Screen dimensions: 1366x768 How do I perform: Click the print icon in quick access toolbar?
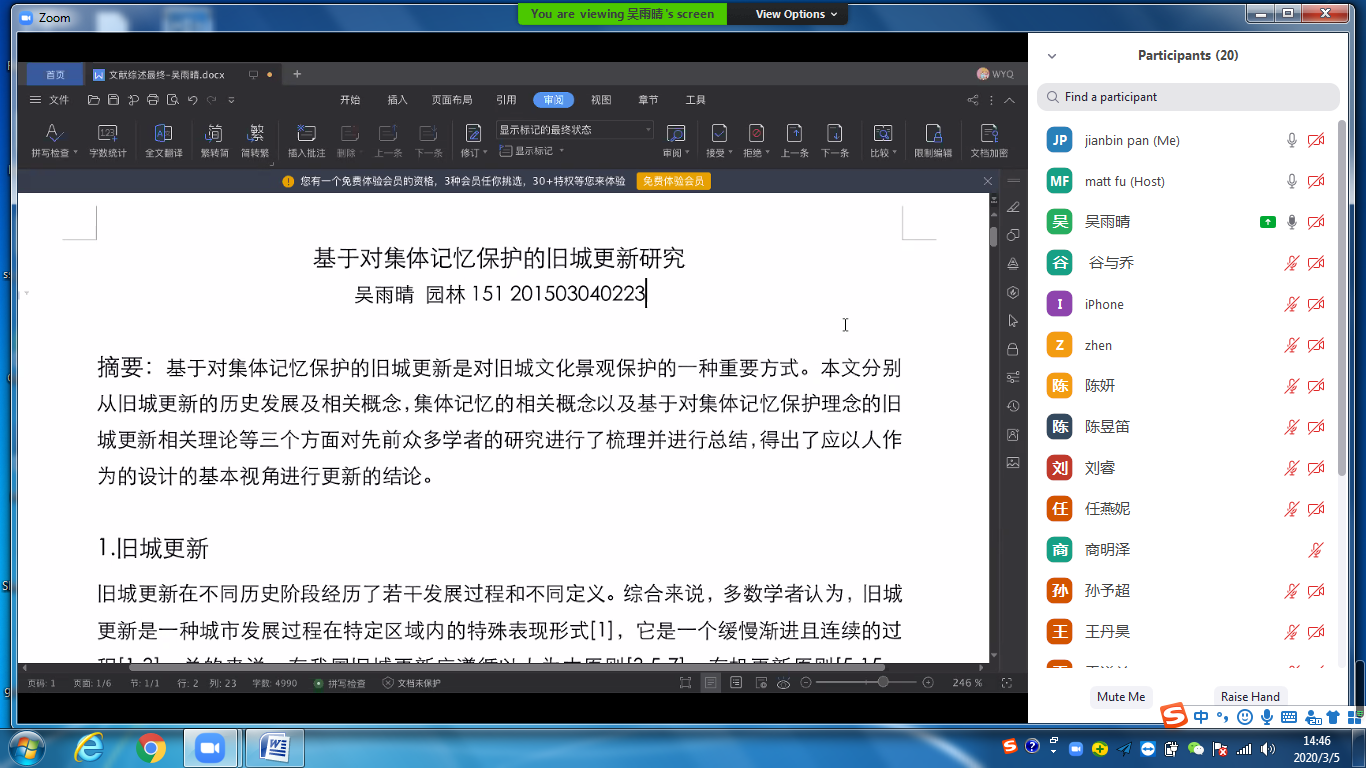(x=153, y=100)
